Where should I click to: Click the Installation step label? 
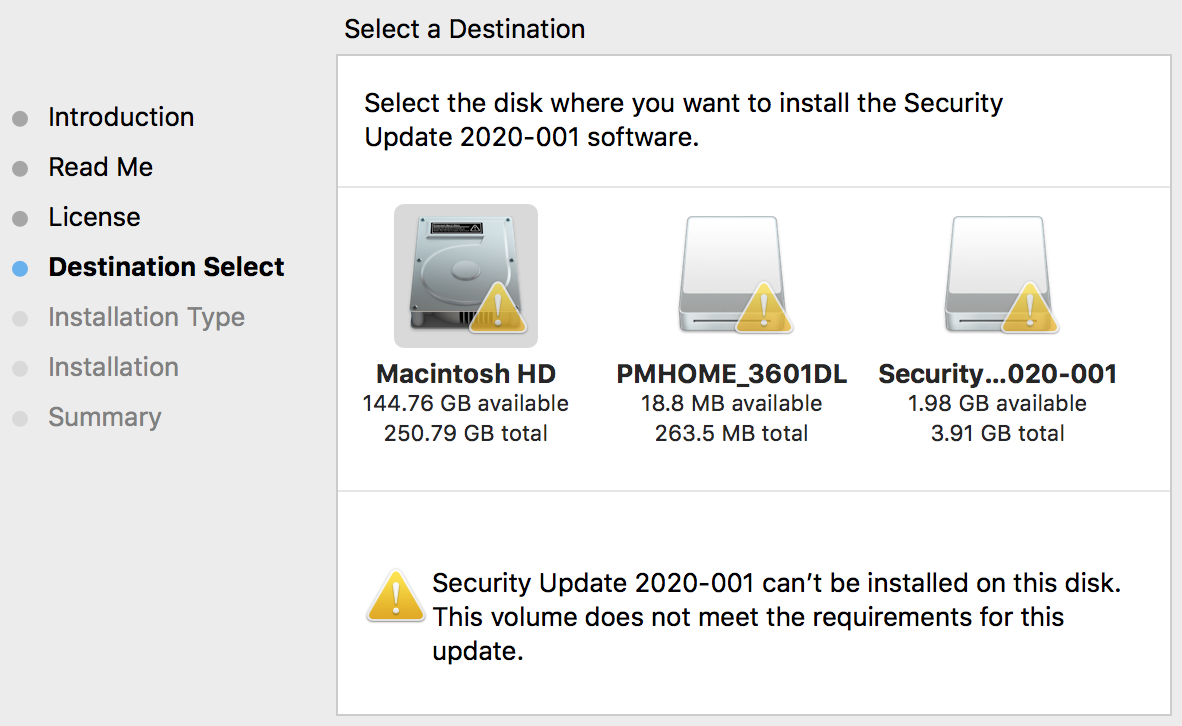click(x=113, y=367)
